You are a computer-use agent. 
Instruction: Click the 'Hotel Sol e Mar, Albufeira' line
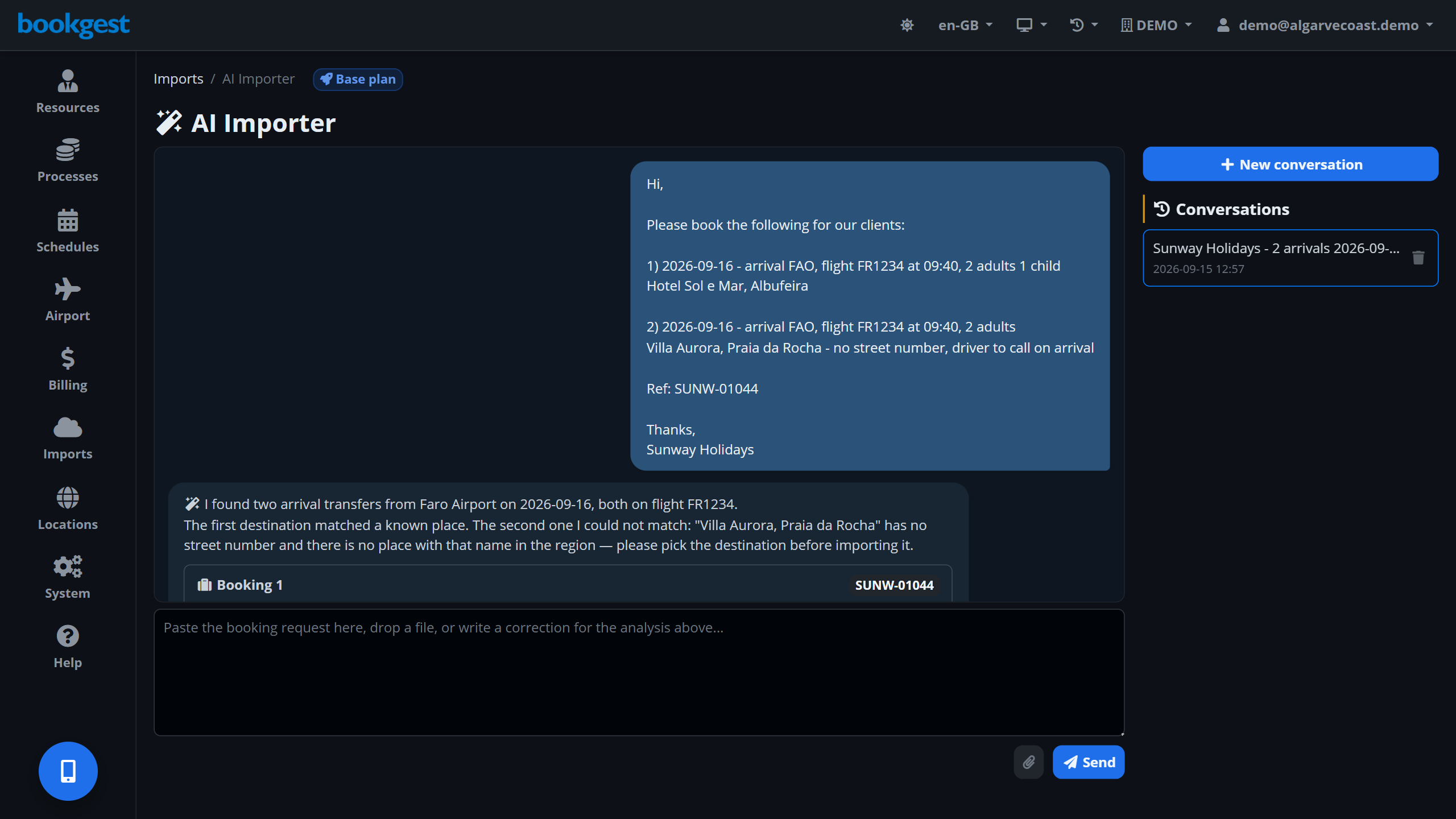[727, 286]
